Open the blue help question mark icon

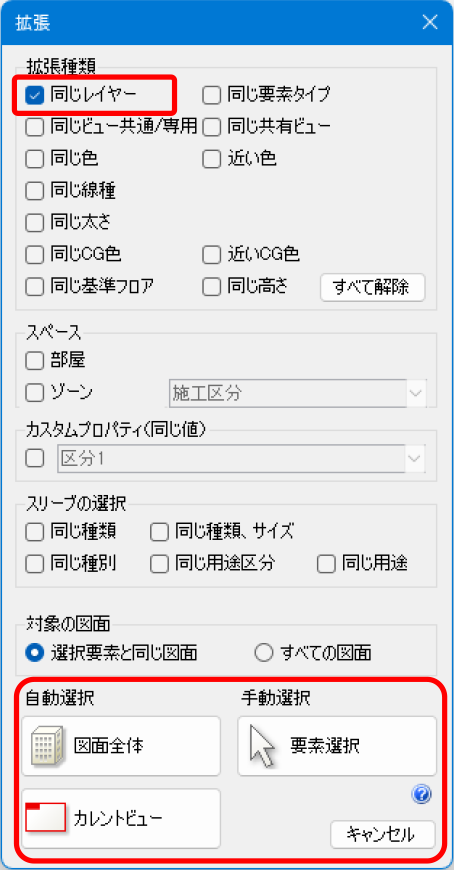(x=421, y=795)
